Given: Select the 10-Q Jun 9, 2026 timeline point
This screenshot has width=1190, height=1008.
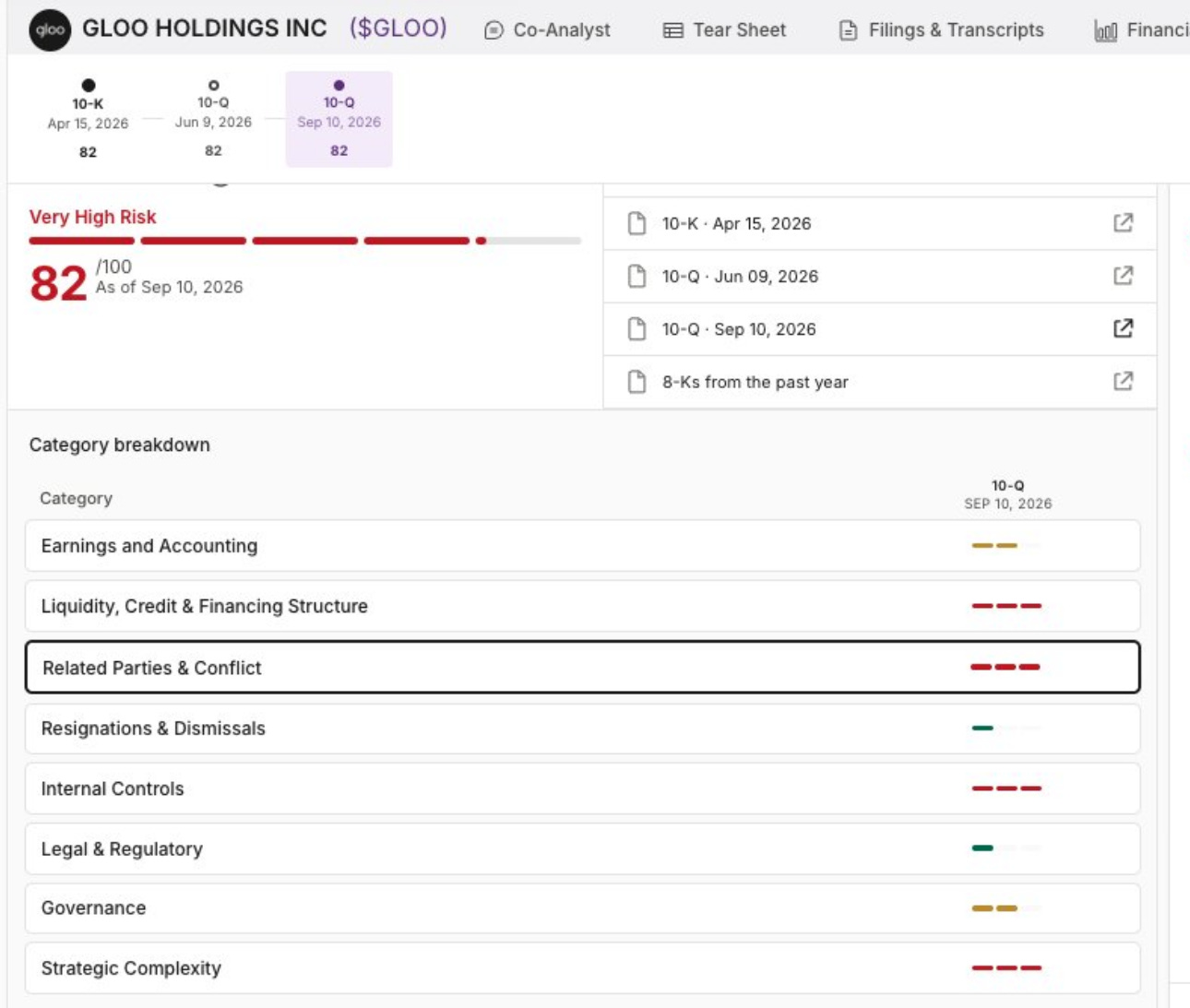Looking at the screenshot, I should coord(213,118).
